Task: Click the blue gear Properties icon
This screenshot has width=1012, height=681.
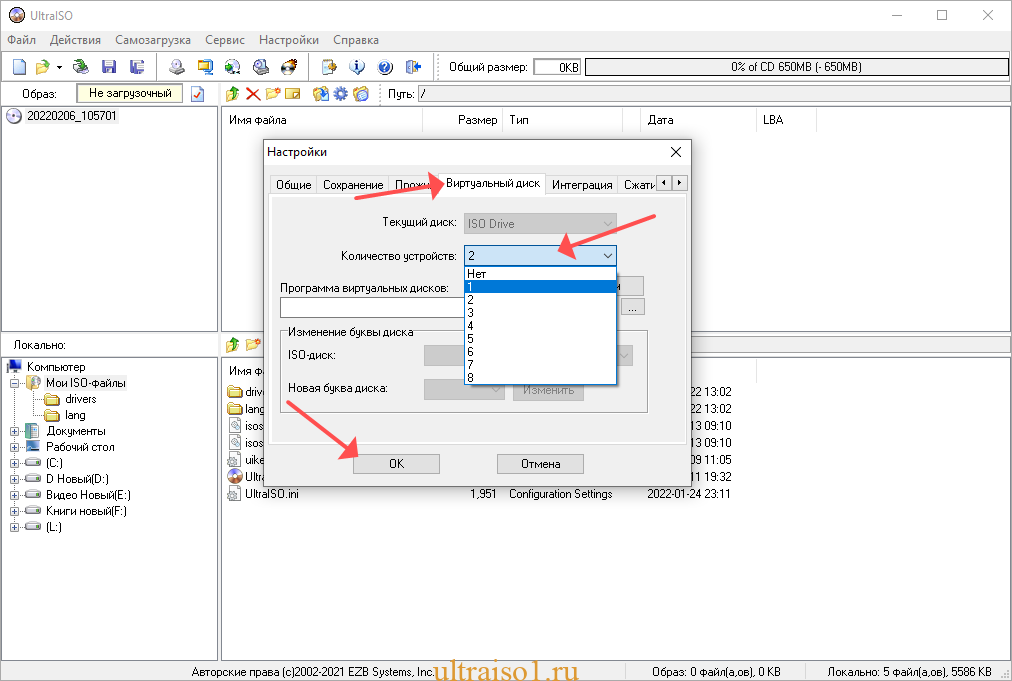Action: click(341, 94)
